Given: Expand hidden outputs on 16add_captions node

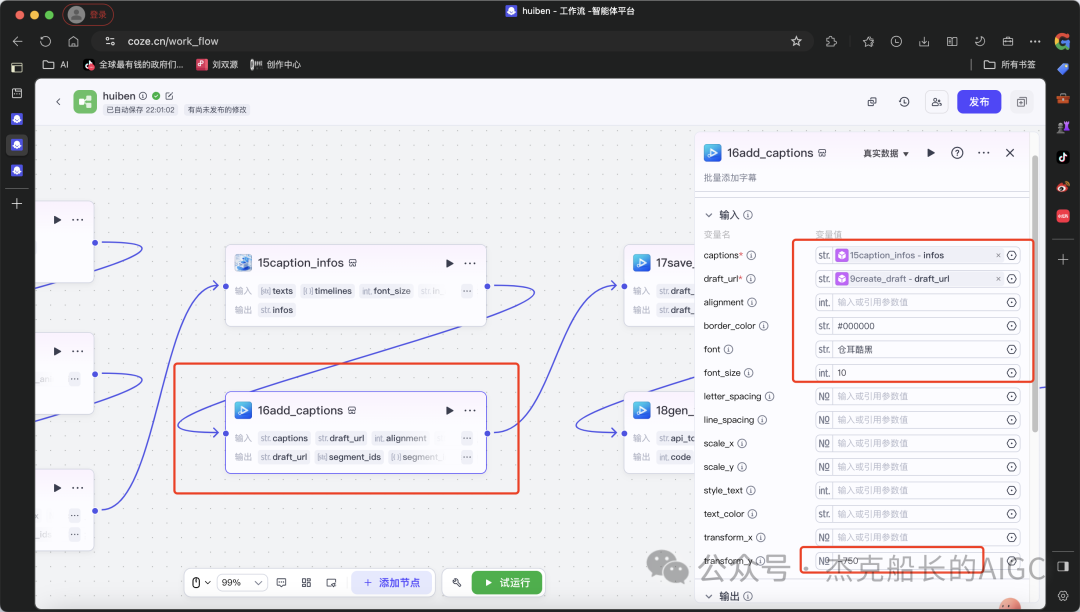Looking at the screenshot, I should click(467, 457).
